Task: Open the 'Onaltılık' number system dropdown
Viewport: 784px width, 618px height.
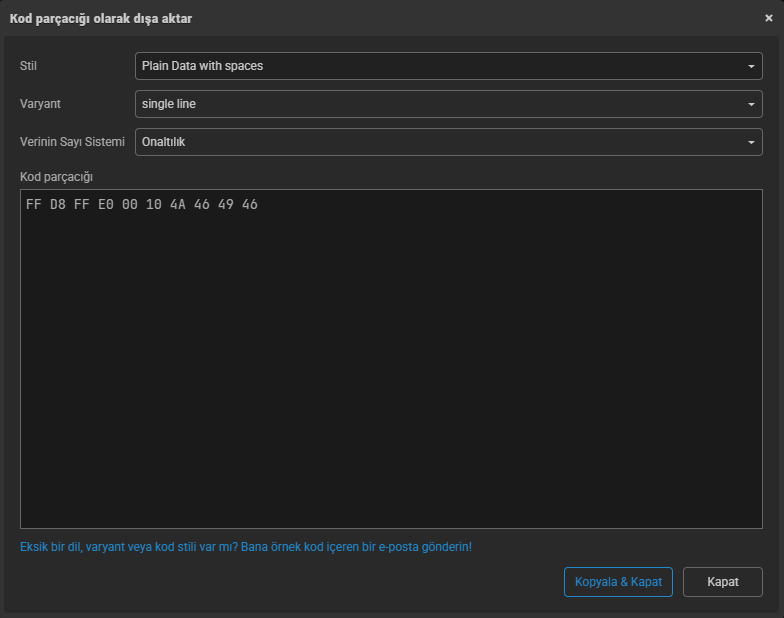Action: [440, 142]
